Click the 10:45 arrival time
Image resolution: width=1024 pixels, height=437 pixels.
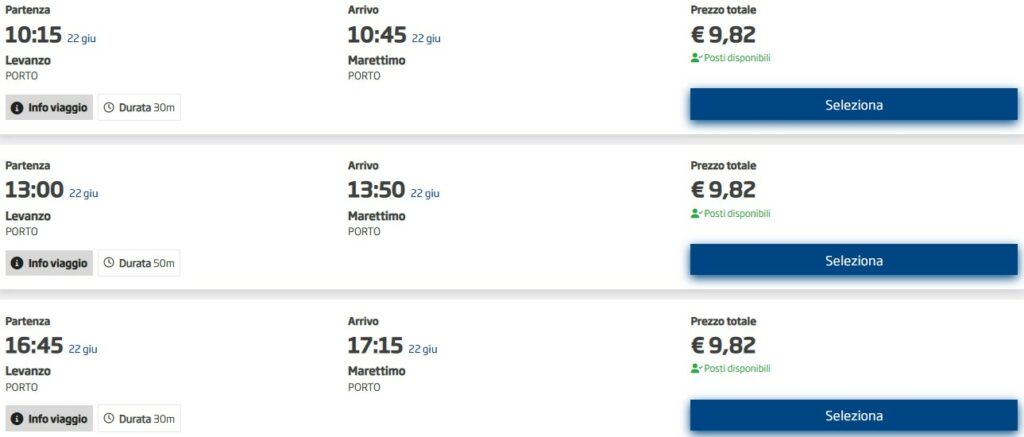click(x=377, y=35)
